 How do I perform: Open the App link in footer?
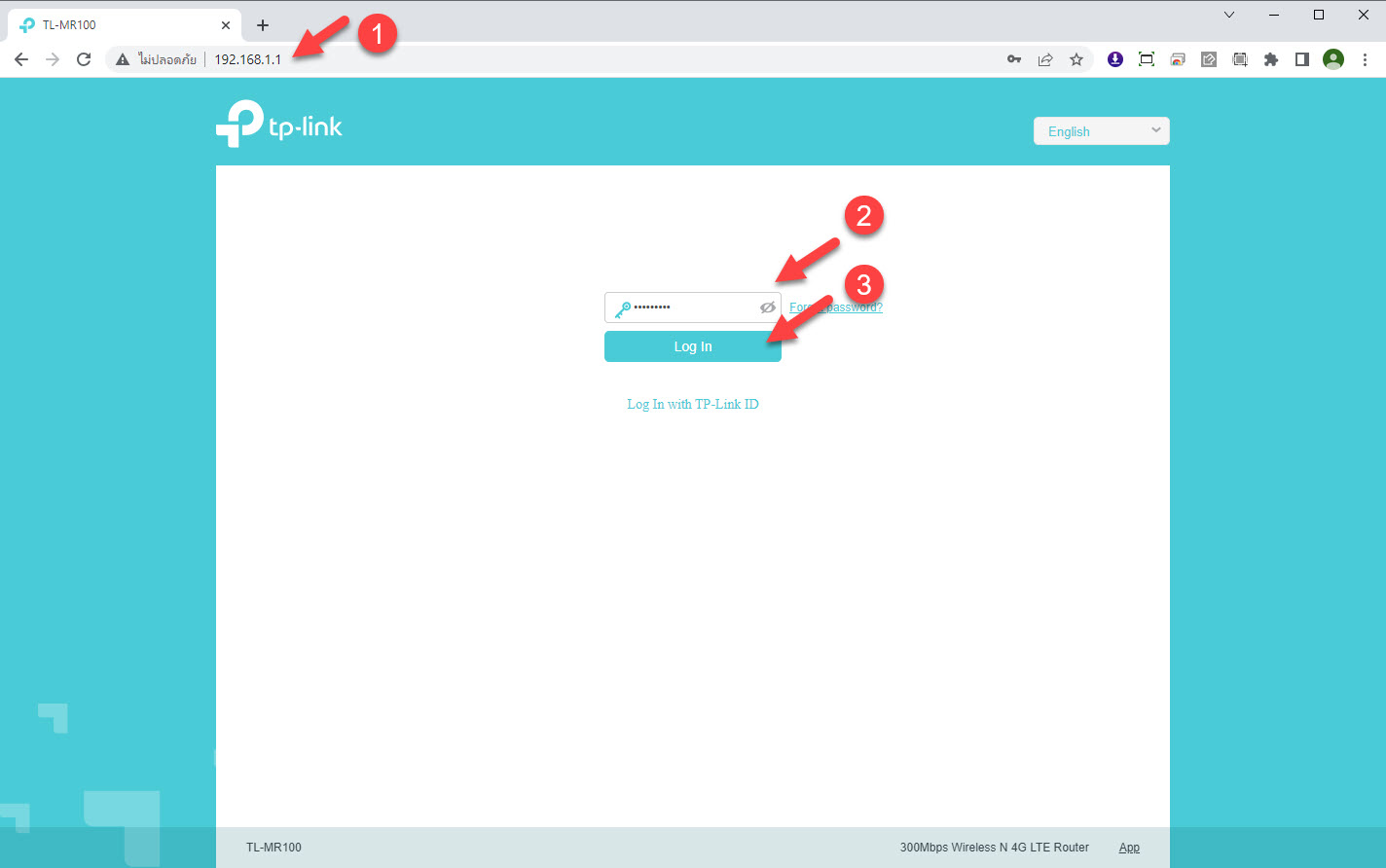1129,848
